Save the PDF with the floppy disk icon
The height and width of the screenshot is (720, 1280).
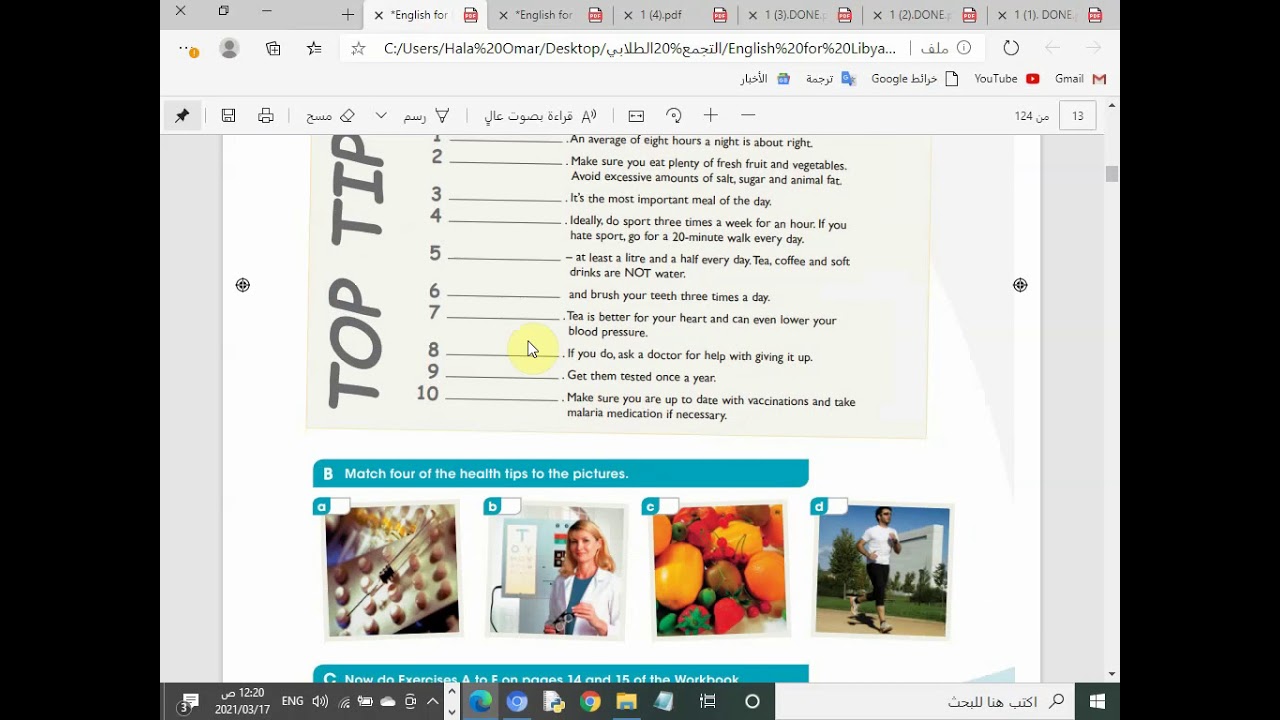coord(228,116)
